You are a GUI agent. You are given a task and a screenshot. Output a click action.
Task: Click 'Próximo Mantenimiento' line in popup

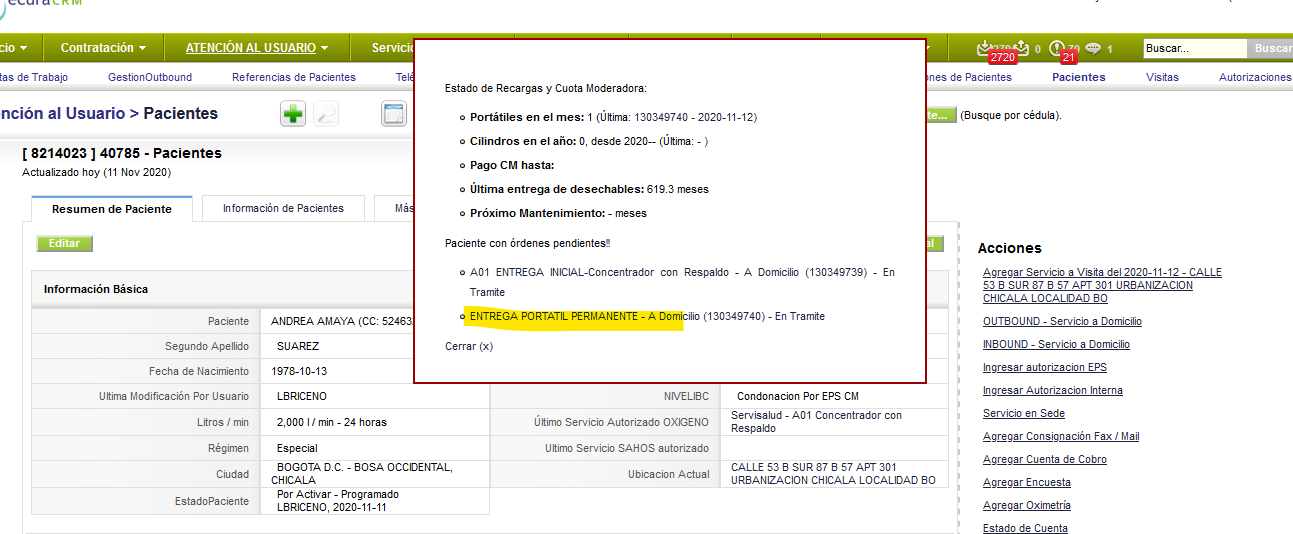(558, 213)
